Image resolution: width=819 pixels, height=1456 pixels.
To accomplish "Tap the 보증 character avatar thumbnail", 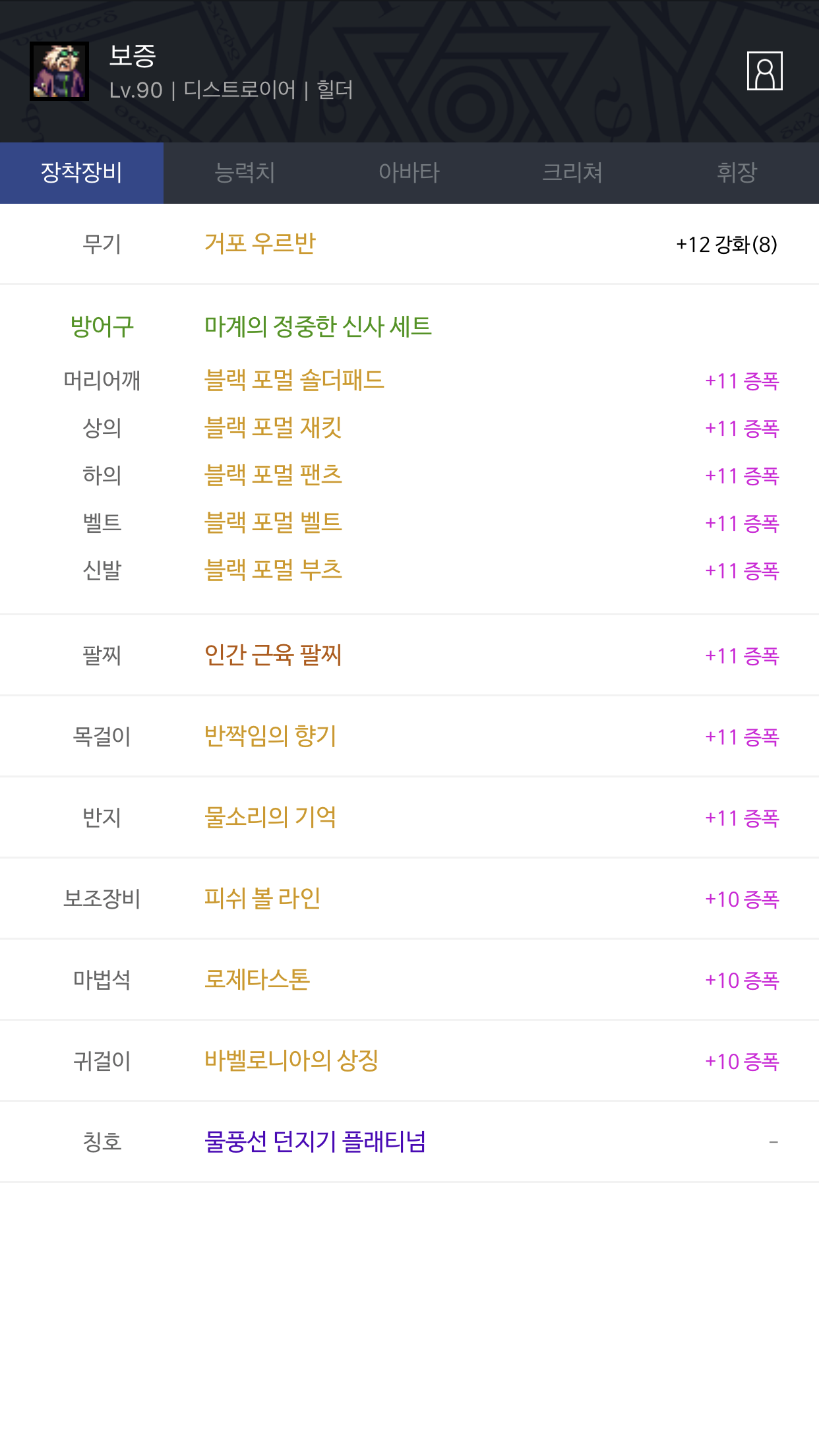I will point(59,71).
